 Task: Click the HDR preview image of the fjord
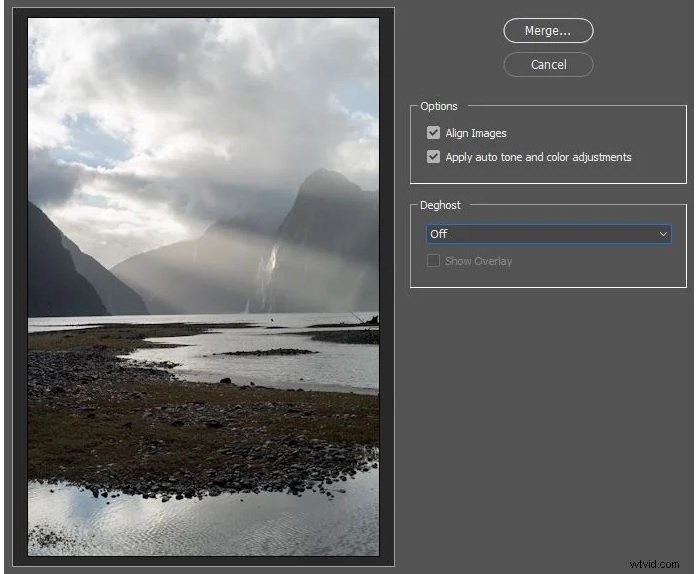[x=204, y=287]
